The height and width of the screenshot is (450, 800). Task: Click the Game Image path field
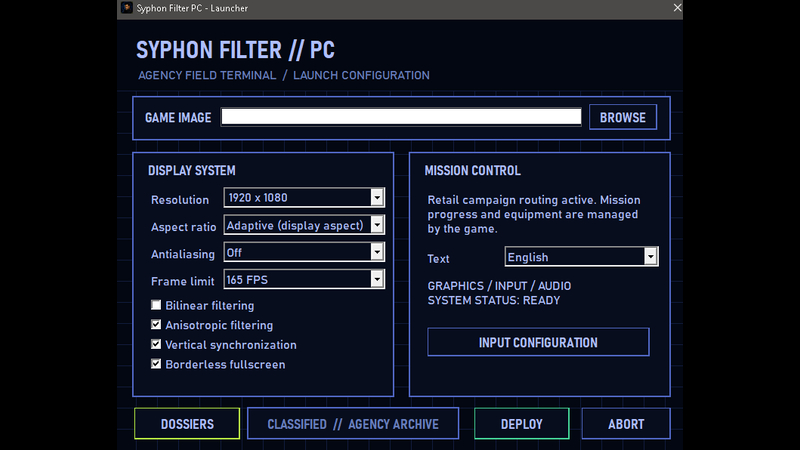401,117
